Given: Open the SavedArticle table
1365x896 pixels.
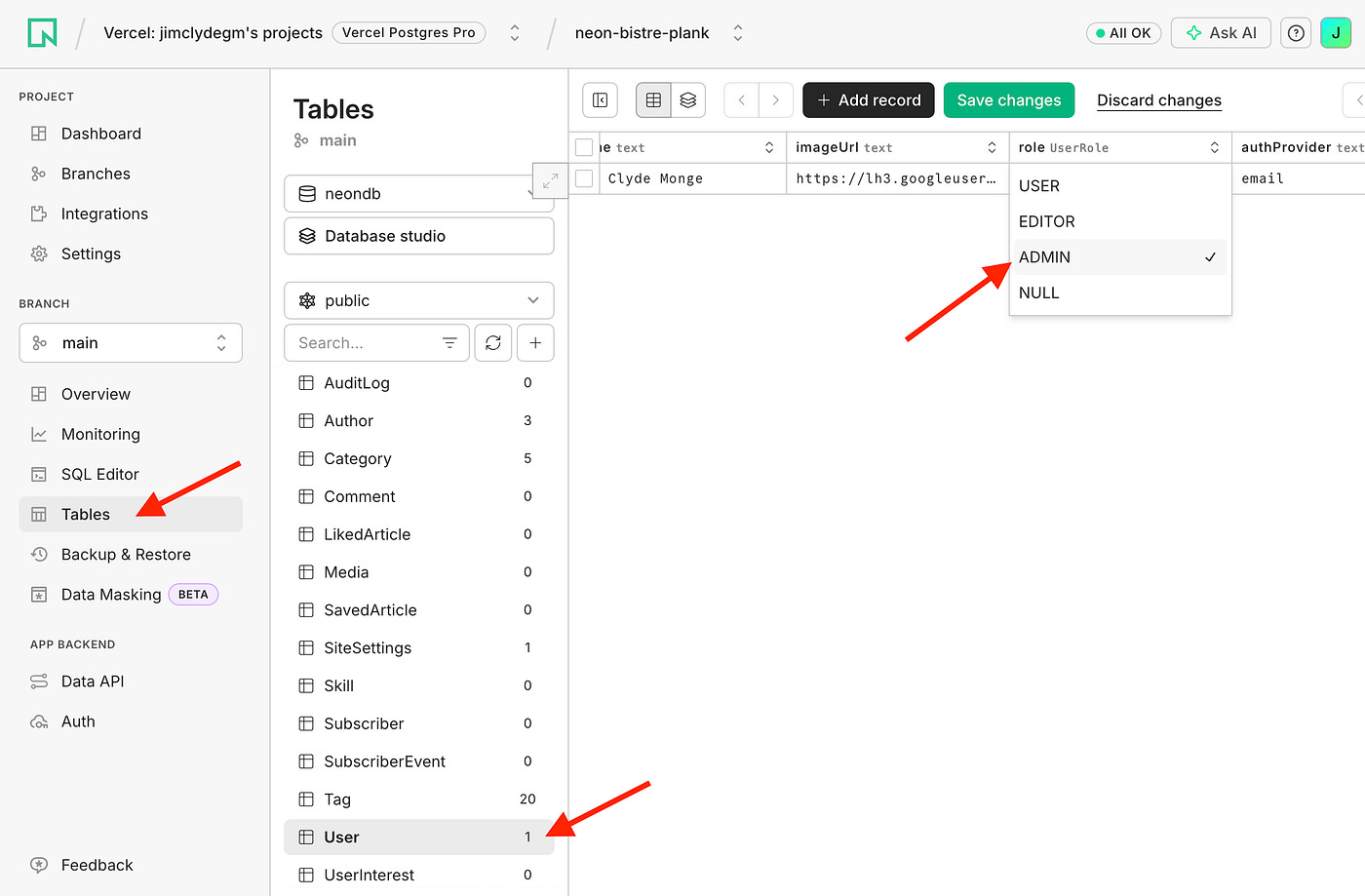Looking at the screenshot, I should pyautogui.click(x=419, y=610).
